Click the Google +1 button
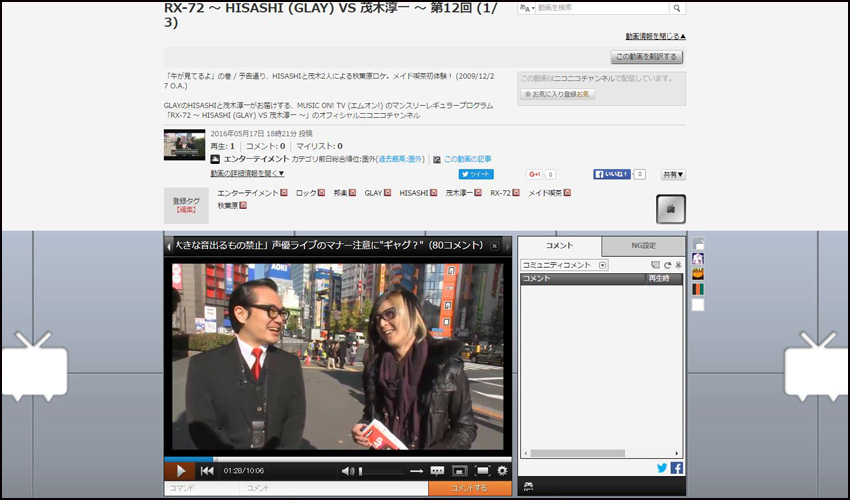Viewport: 850px width, 500px height. click(535, 174)
